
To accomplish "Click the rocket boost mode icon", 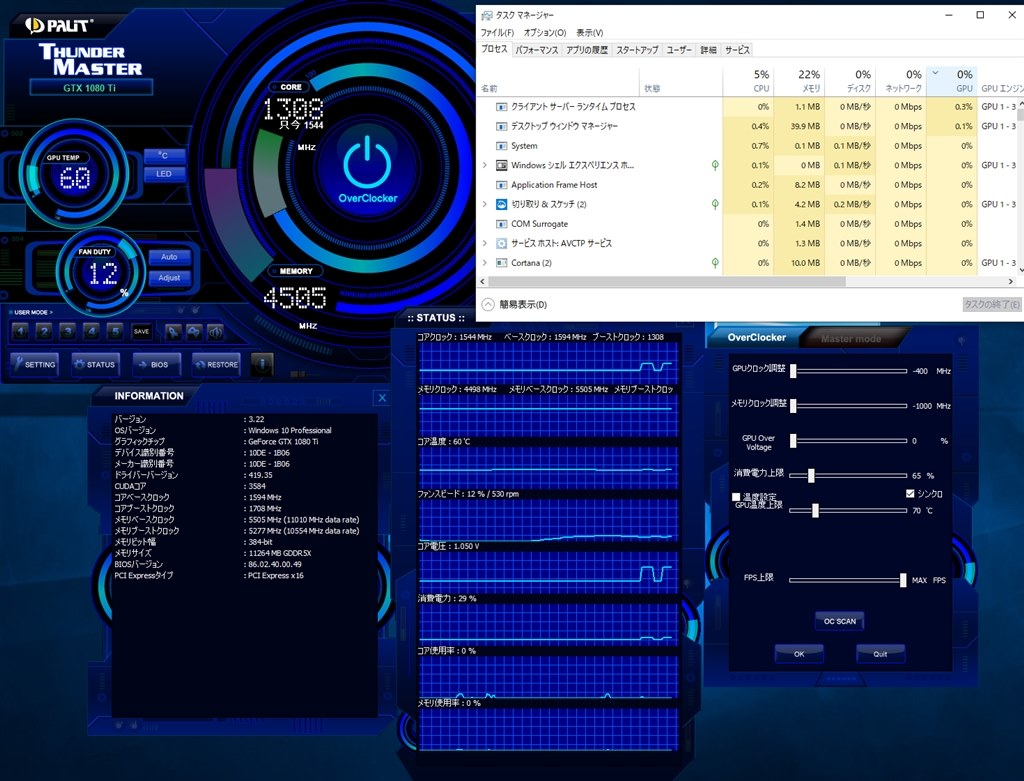I will [x=173, y=332].
